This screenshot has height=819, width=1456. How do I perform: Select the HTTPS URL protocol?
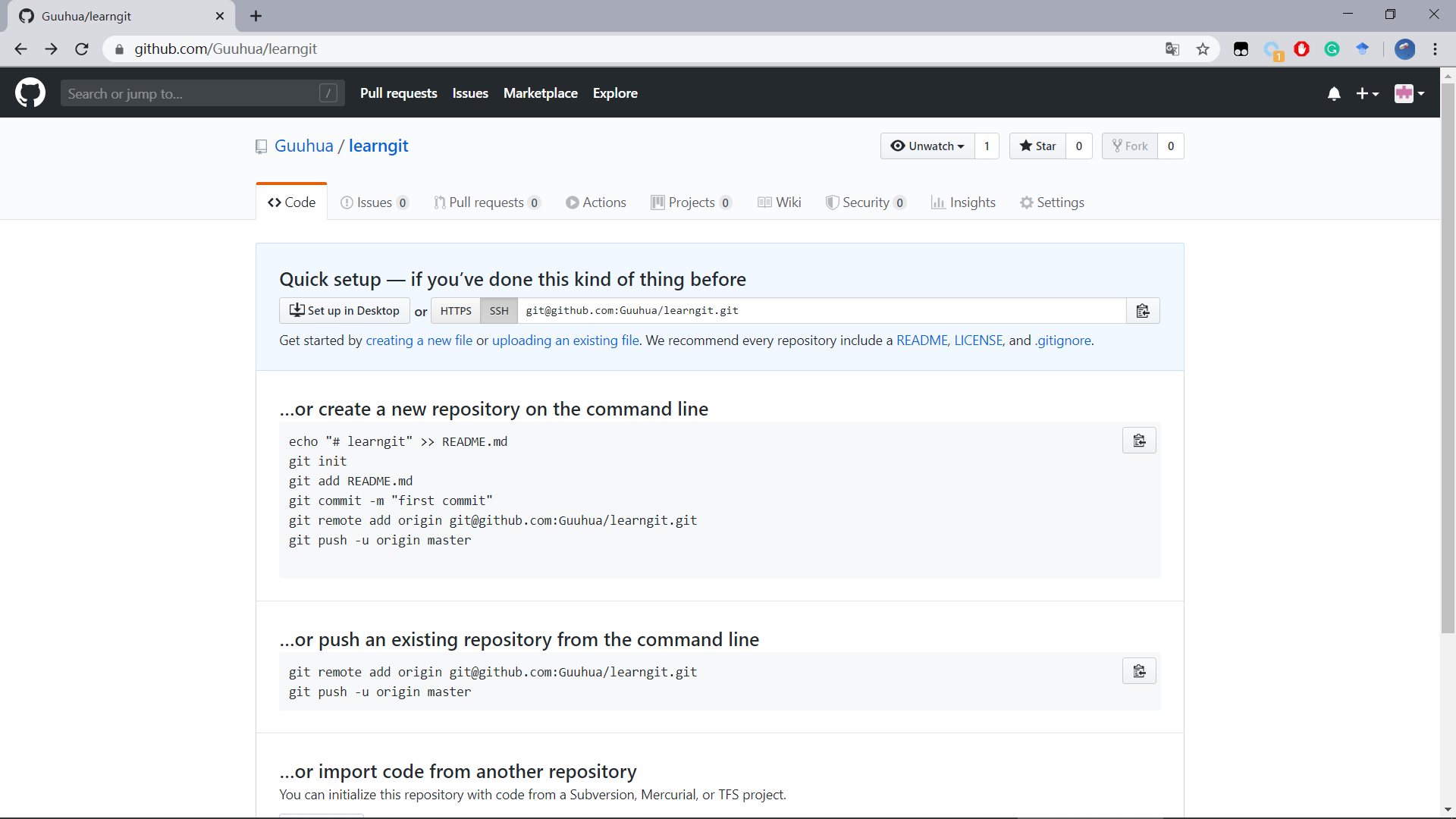[456, 311]
